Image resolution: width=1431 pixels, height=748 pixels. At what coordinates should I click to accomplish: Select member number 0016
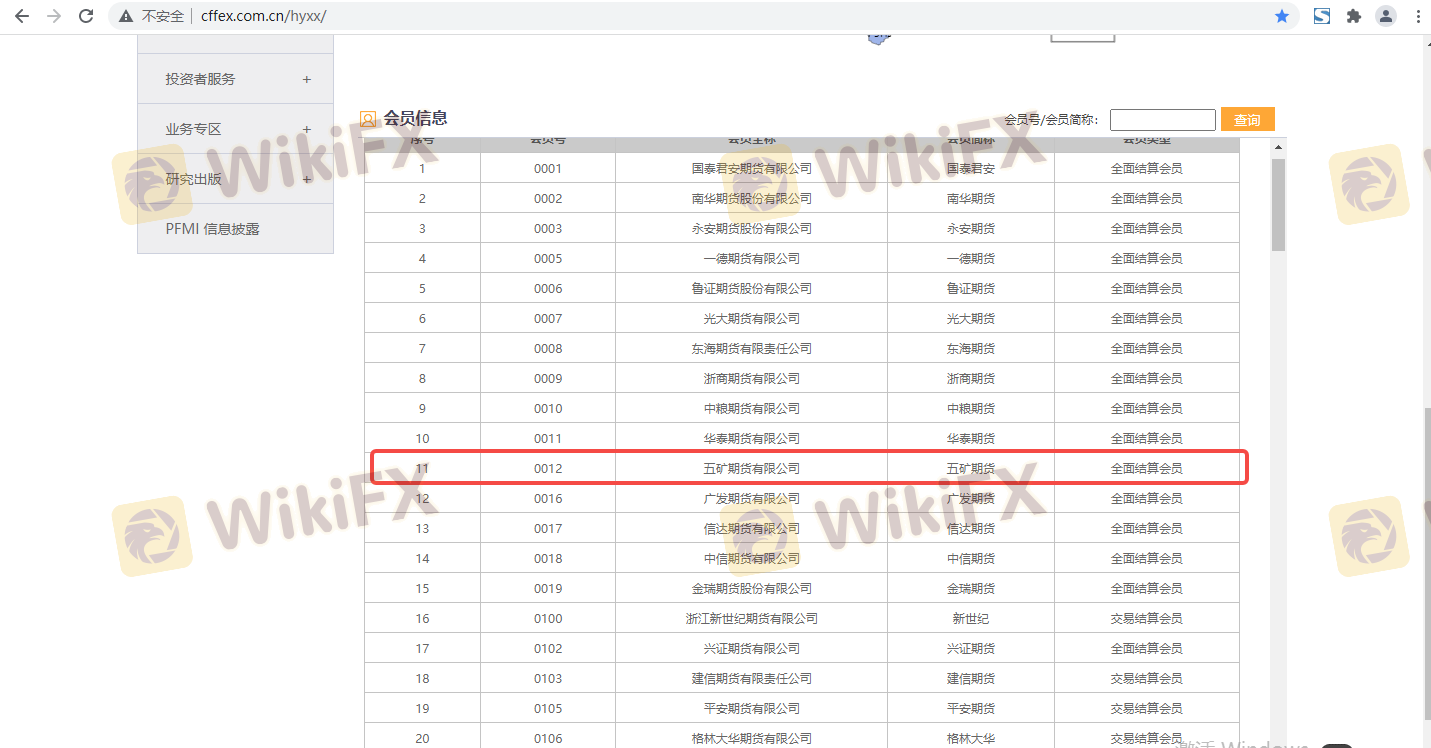[548, 499]
